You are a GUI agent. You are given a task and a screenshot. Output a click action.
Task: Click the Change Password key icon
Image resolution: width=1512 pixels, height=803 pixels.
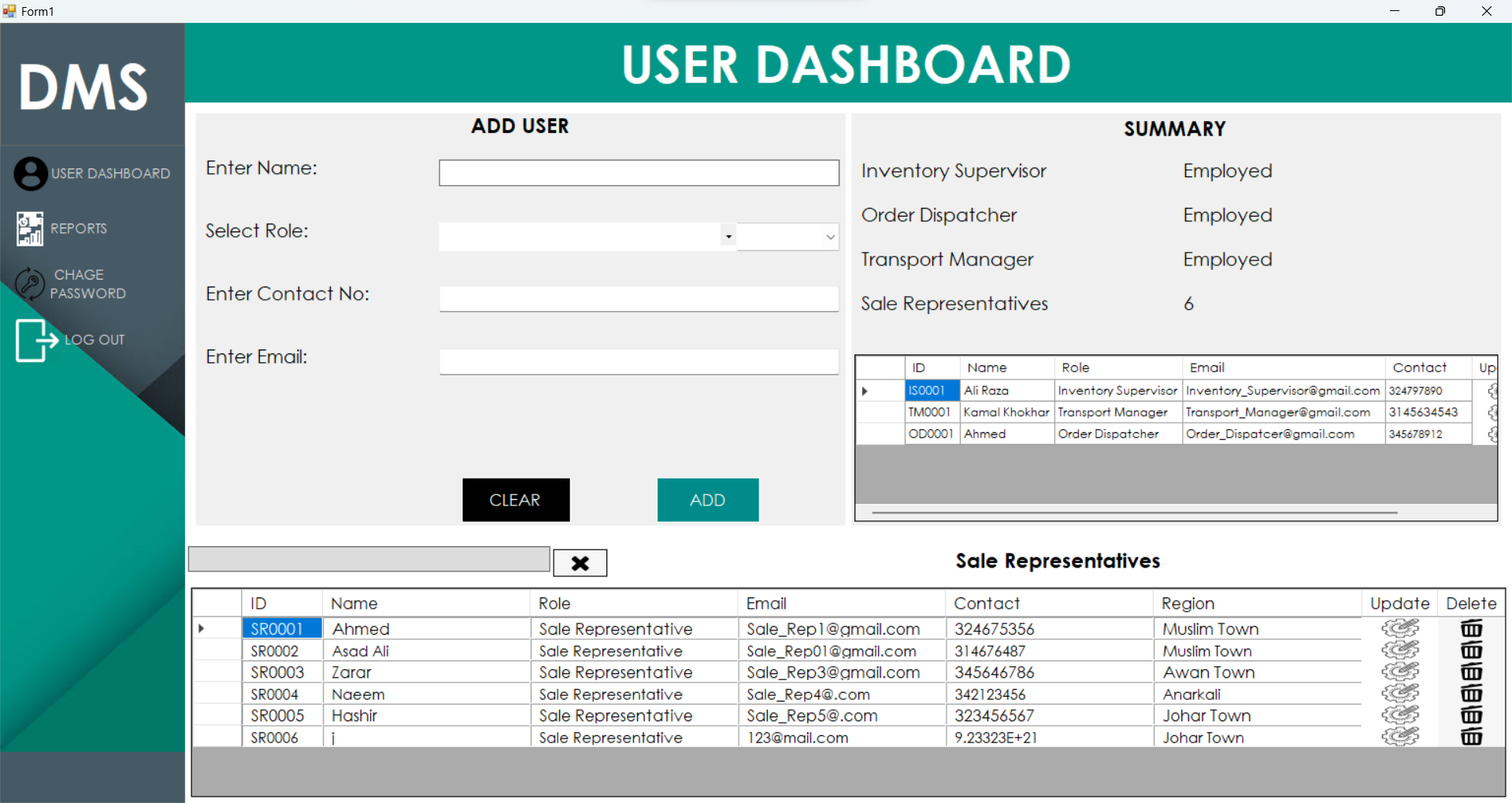point(30,284)
